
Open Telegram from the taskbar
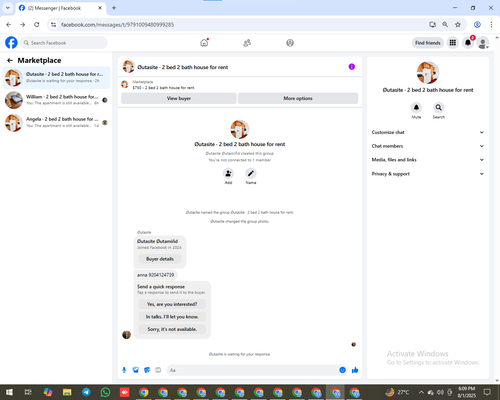(x=86, y=392)
